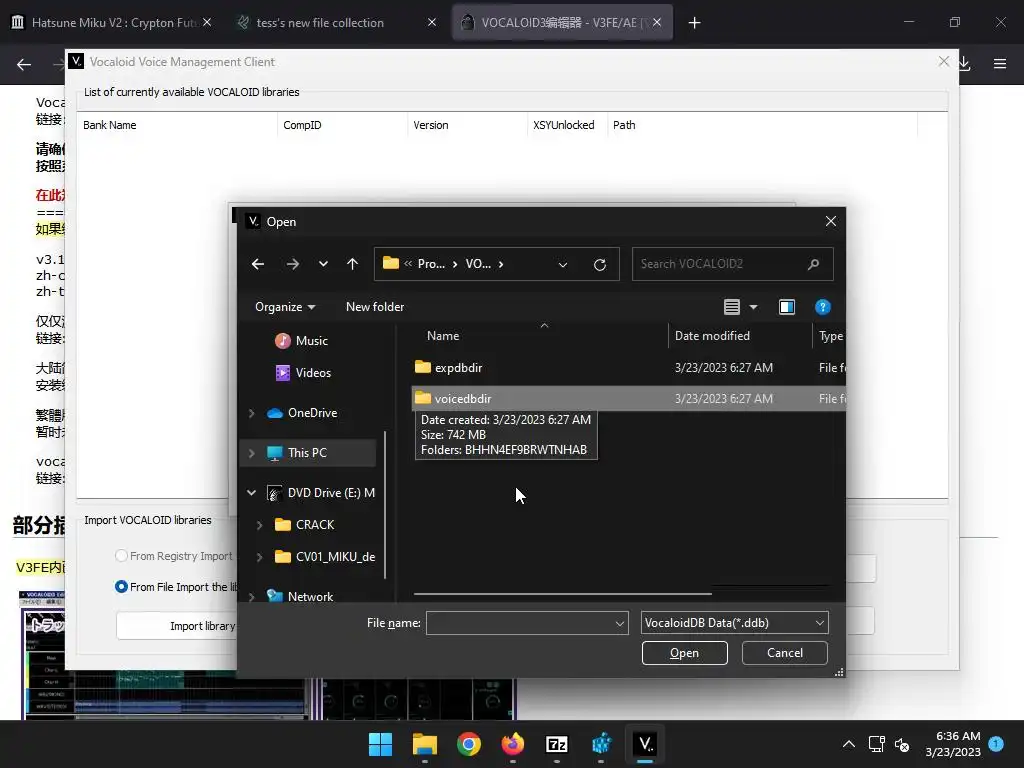Select the voicedbdir folder
The width and height of the screenshot is (1024, 768).
[x=463, y=398]
